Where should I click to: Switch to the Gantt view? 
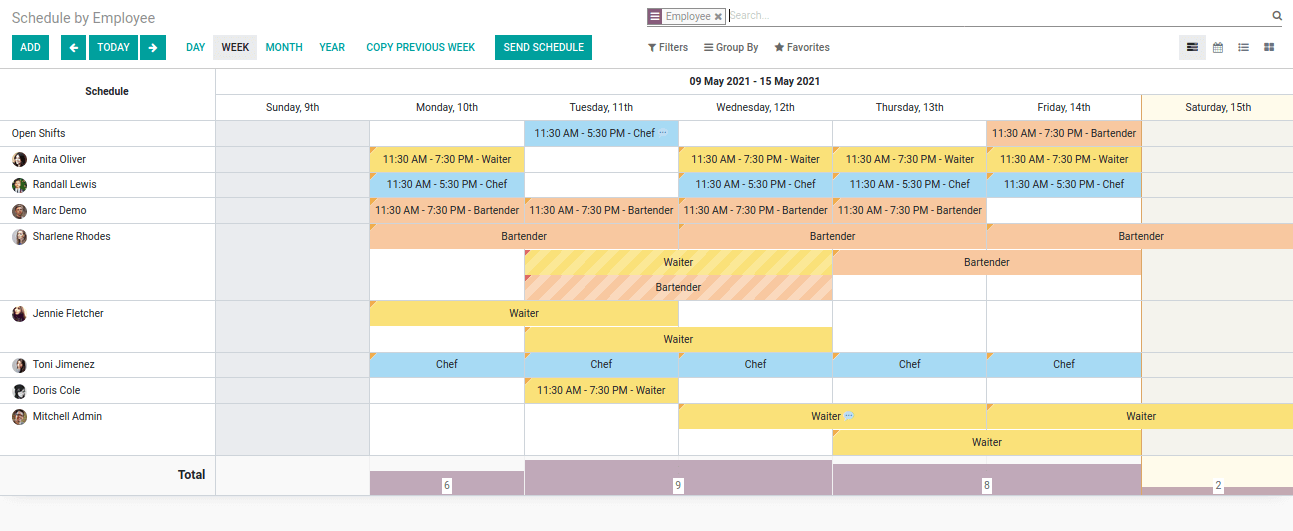[1192, 47]
